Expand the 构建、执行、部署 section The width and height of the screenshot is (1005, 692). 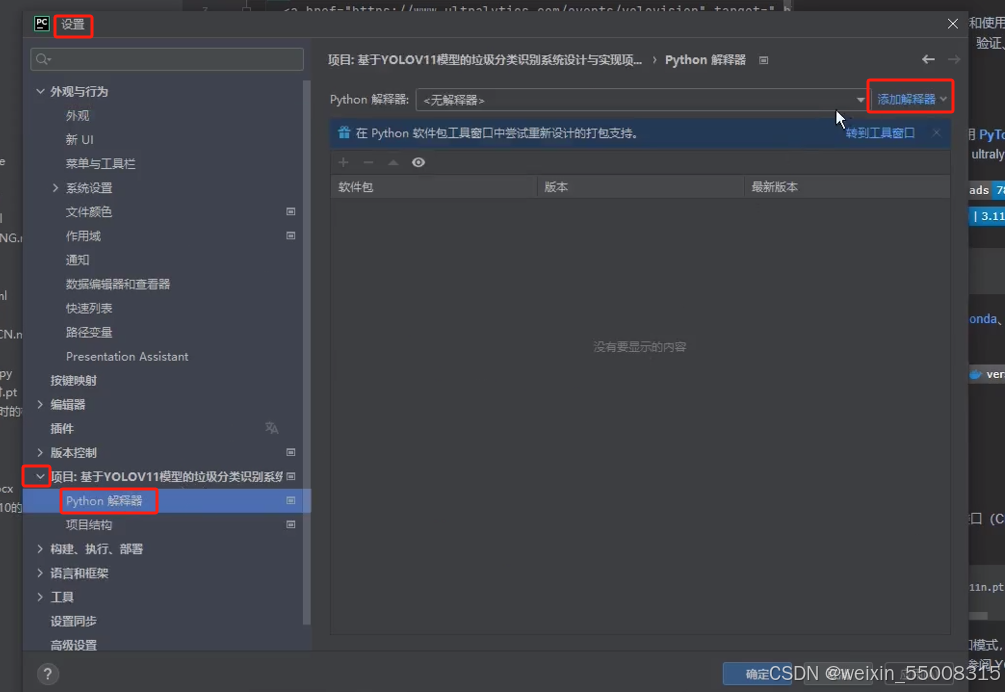click(x=40, y=548)
